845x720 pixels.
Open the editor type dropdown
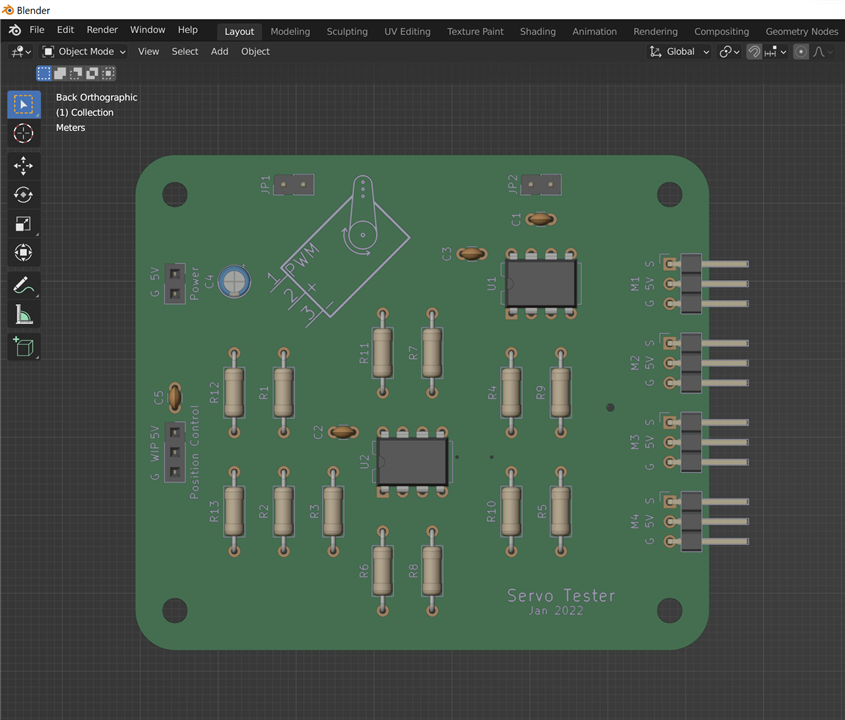22,52
